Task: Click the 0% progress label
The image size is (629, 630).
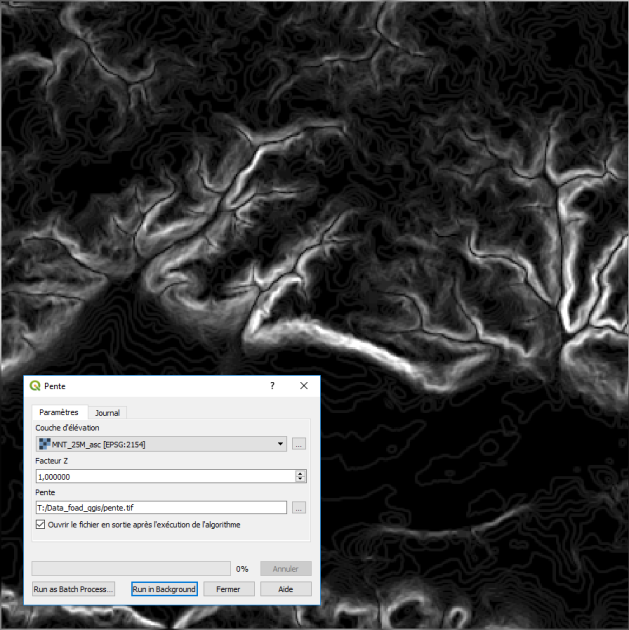Action: click(x=242, y=569)
